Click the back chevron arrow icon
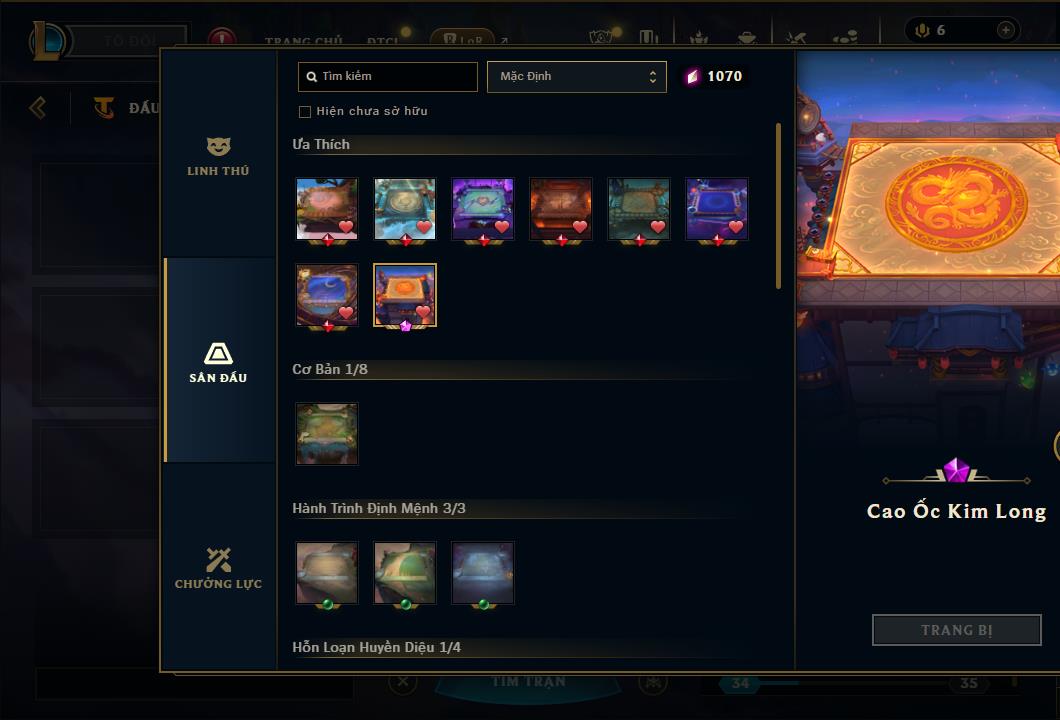This screenshot has width=1060, height=720. point(38,107)
